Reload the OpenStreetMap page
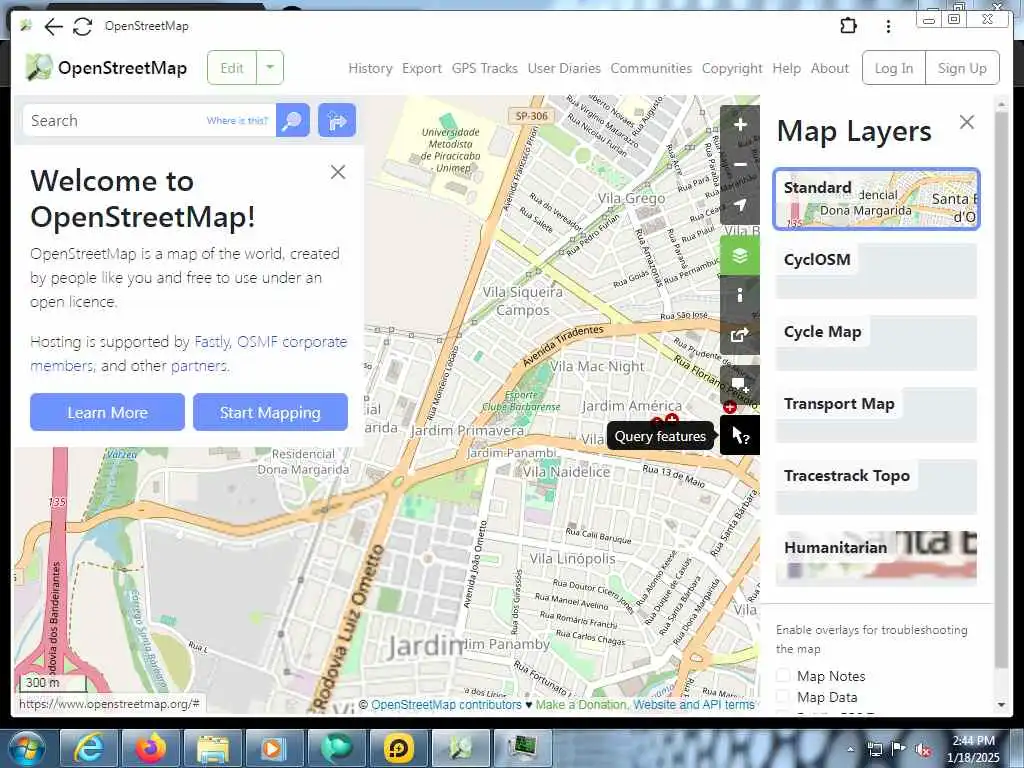 [82, 27]
